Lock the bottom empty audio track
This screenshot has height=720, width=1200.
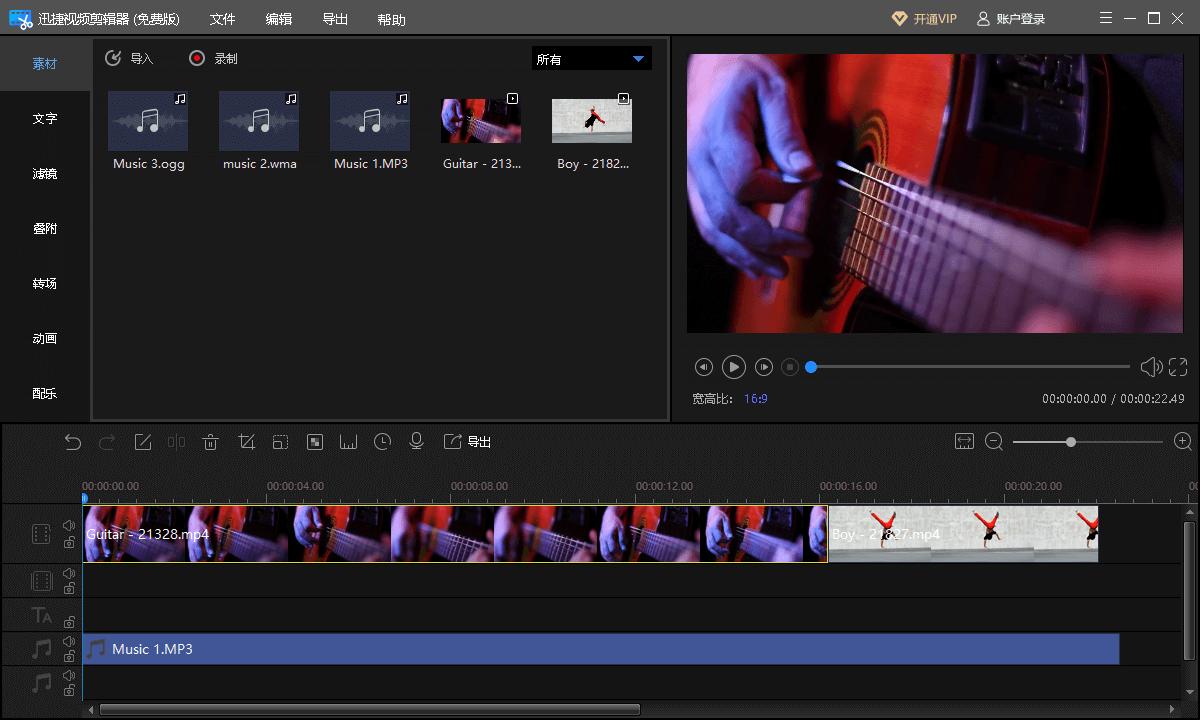(x=69, y=691)
